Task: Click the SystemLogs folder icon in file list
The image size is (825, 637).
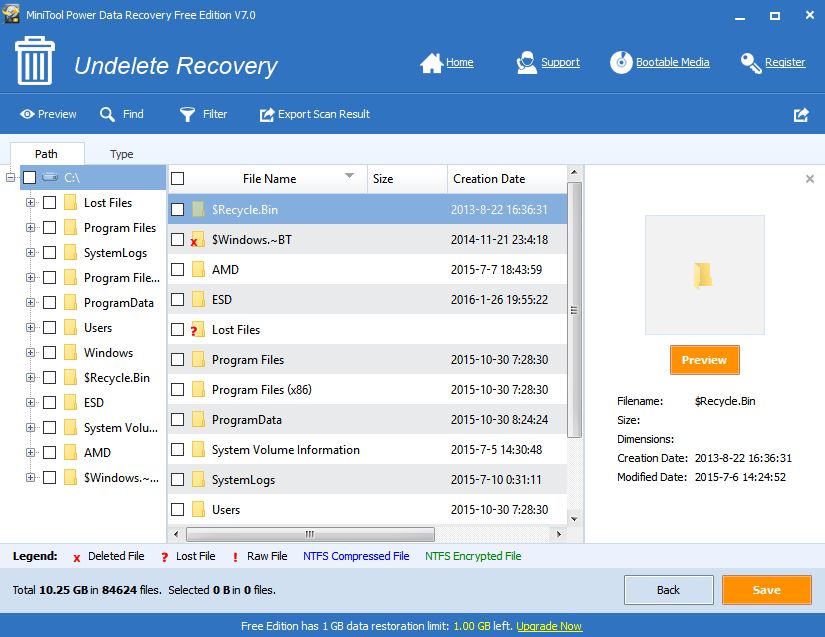Action: point(198,479)
